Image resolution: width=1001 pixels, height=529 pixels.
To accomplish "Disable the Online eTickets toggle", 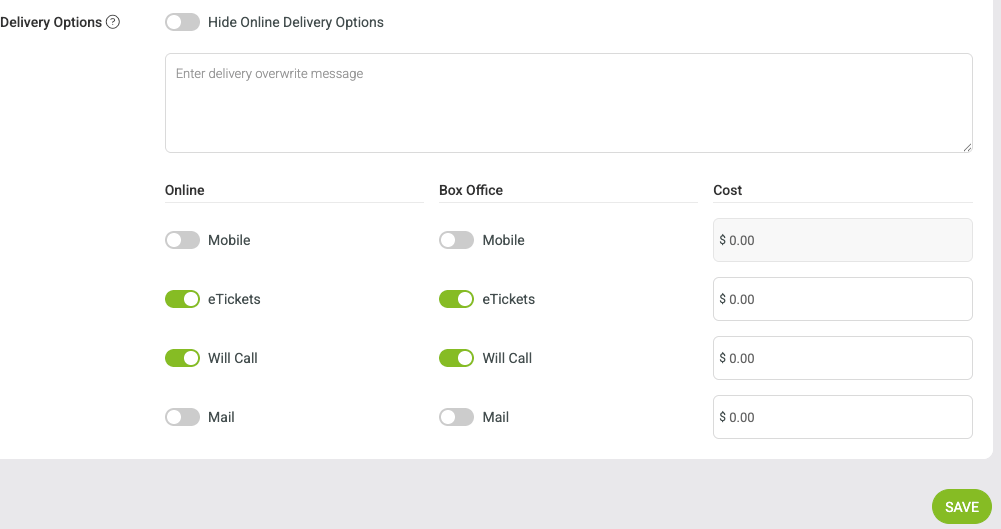I will [x=183, y=299].
